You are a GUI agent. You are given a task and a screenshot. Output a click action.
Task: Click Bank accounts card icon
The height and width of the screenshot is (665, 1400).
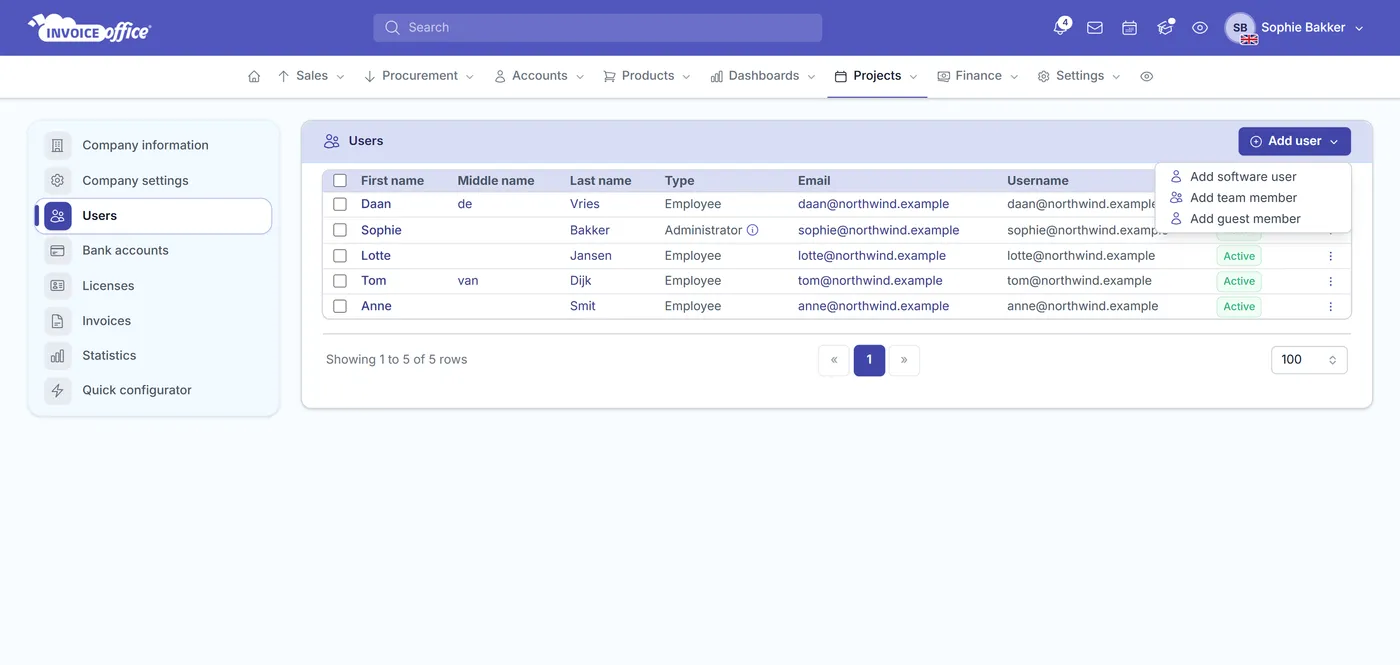[x=58, y=251]
